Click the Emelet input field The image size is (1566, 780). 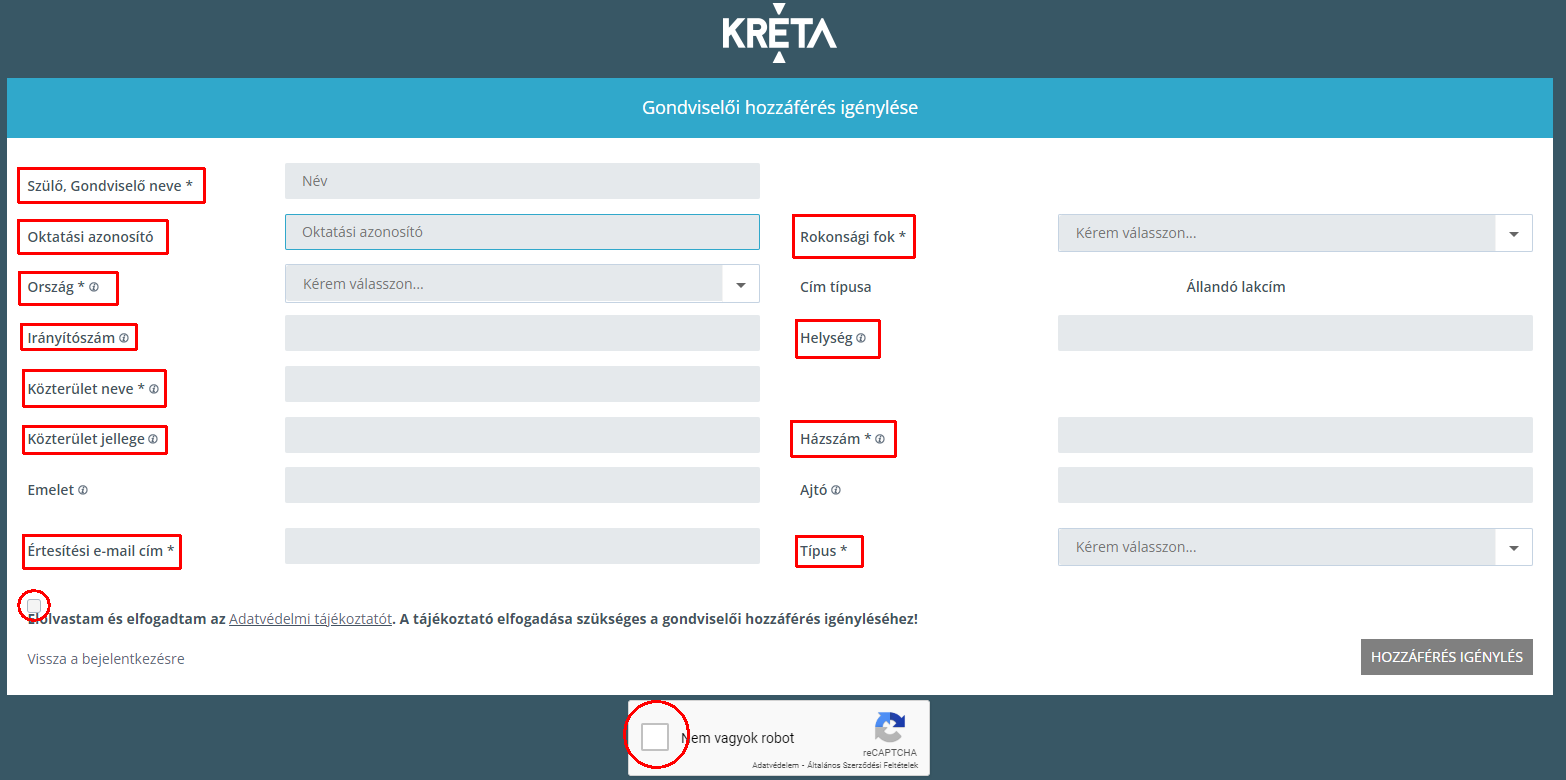tap(522, 485)
